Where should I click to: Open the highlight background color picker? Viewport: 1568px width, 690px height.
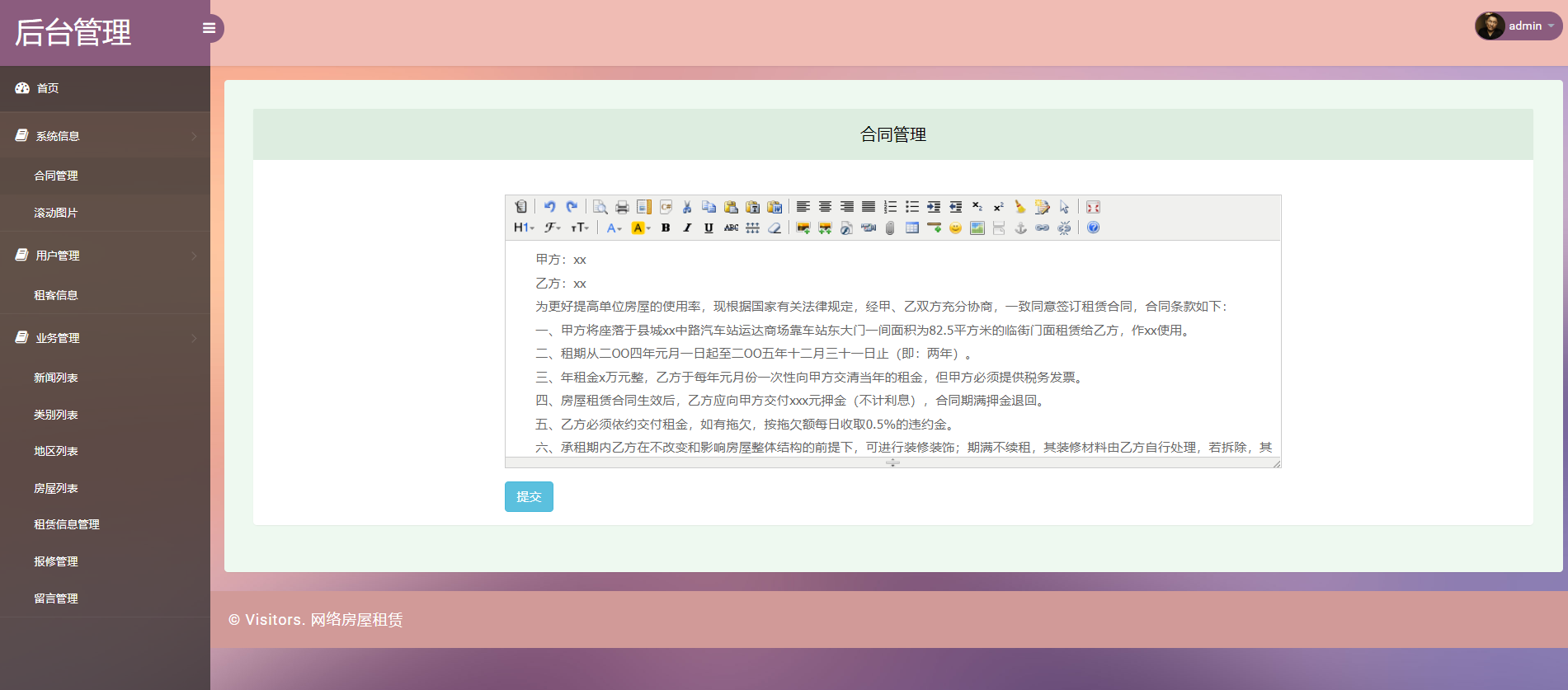click(641, 228)
